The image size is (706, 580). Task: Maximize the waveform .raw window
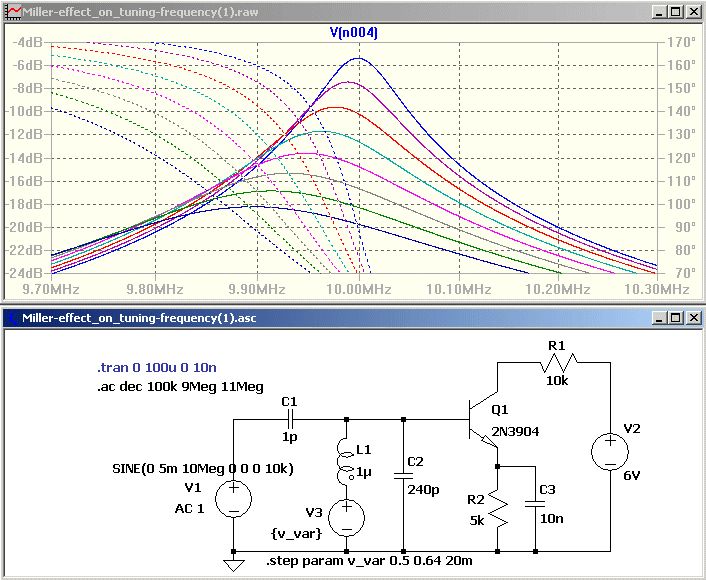[676, 12]
